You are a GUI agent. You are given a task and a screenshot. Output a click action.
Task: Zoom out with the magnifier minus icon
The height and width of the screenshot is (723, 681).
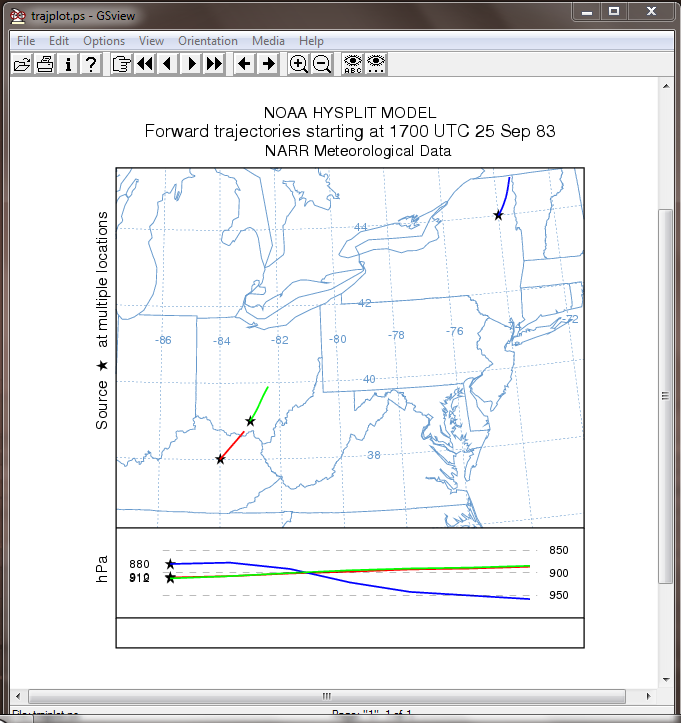321,64
